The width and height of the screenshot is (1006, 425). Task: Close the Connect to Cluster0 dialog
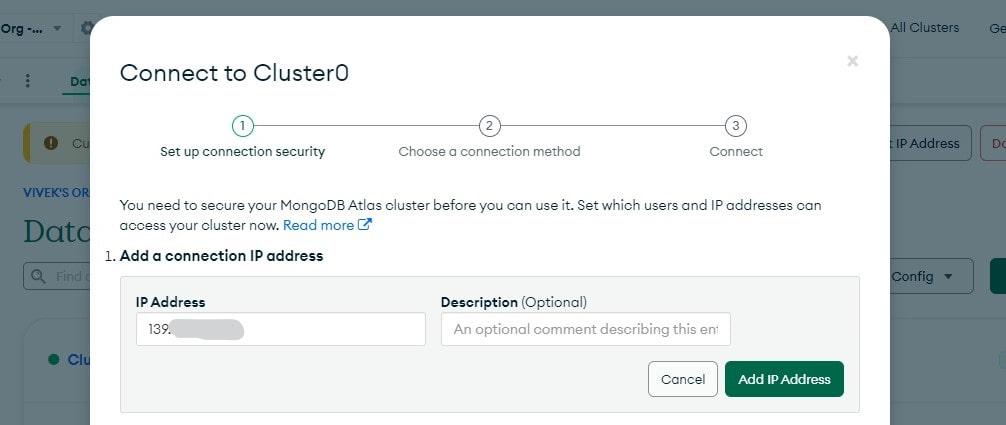[x=852, y=61]
